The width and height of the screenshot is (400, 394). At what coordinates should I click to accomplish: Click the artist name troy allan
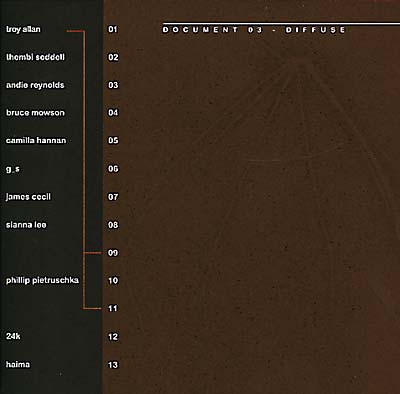pyautogui.click(x=23, y=30)
